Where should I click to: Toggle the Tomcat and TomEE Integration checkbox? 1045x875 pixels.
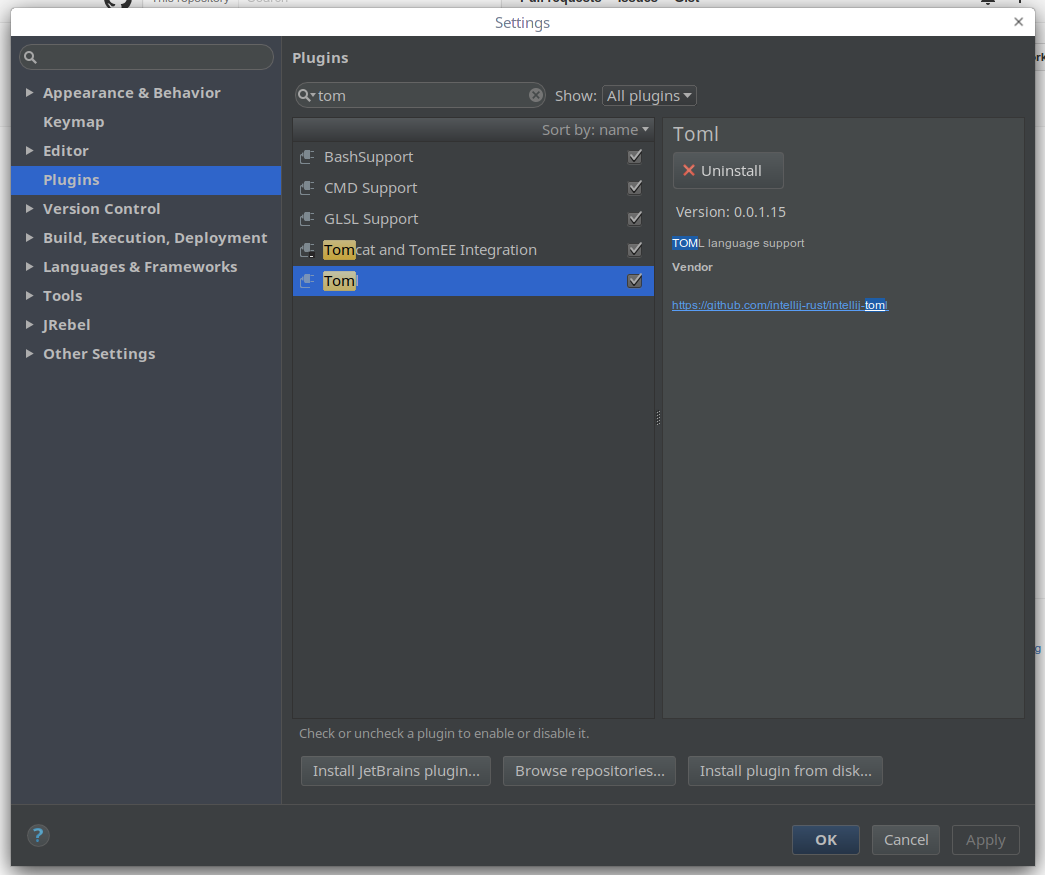(634, 249)
